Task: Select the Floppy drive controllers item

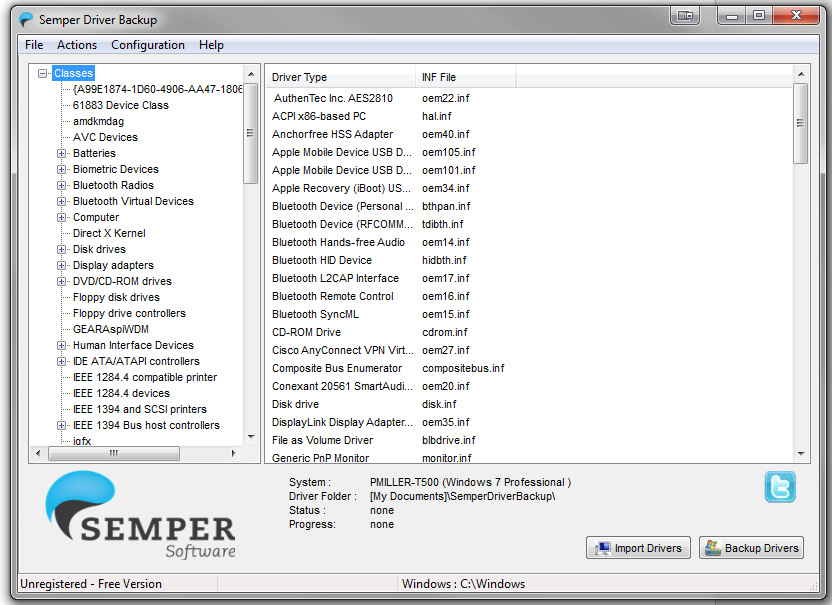Action: click(x=129, y=313)
